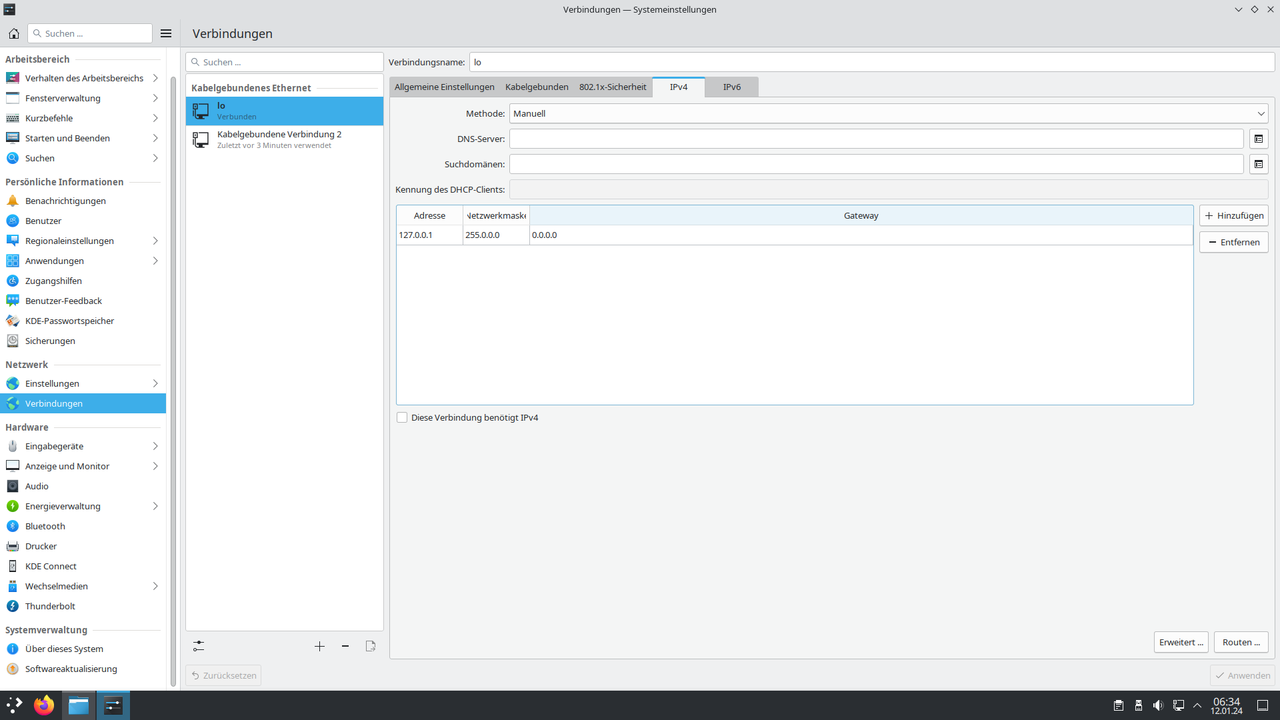Show hidden system tray icons arrow
The height and width of the screenshot is (720, 1280).
[1198, 705]
